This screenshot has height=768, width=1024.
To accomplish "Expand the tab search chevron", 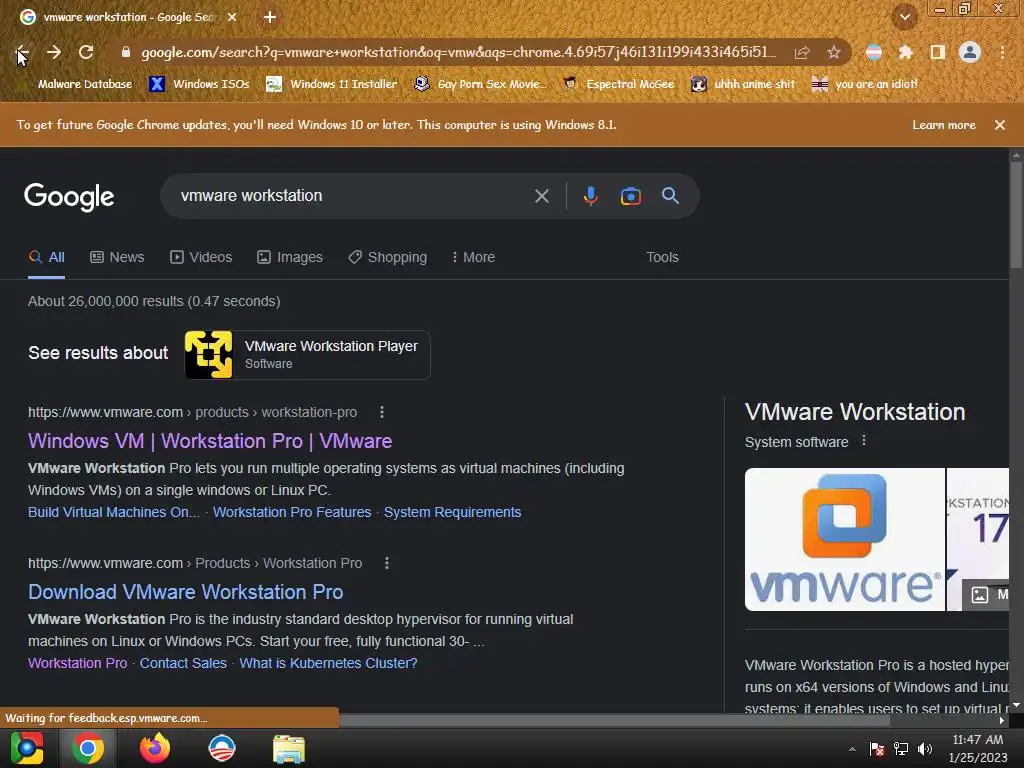I will 905,17.
